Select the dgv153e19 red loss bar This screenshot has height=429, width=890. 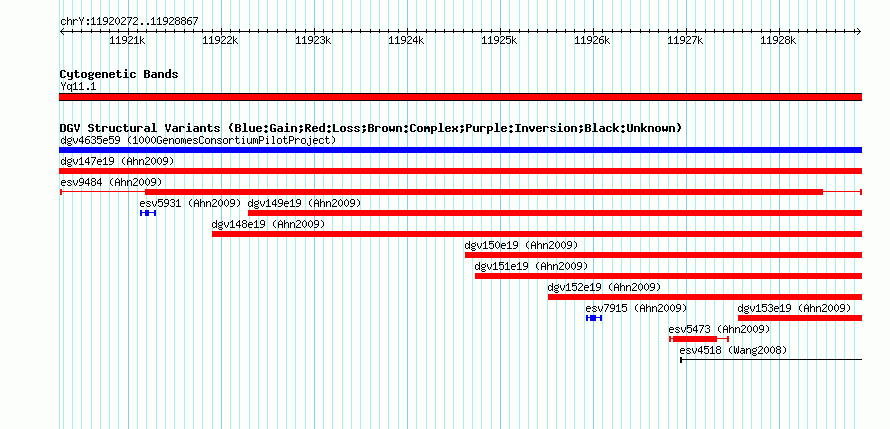[800, 318]
